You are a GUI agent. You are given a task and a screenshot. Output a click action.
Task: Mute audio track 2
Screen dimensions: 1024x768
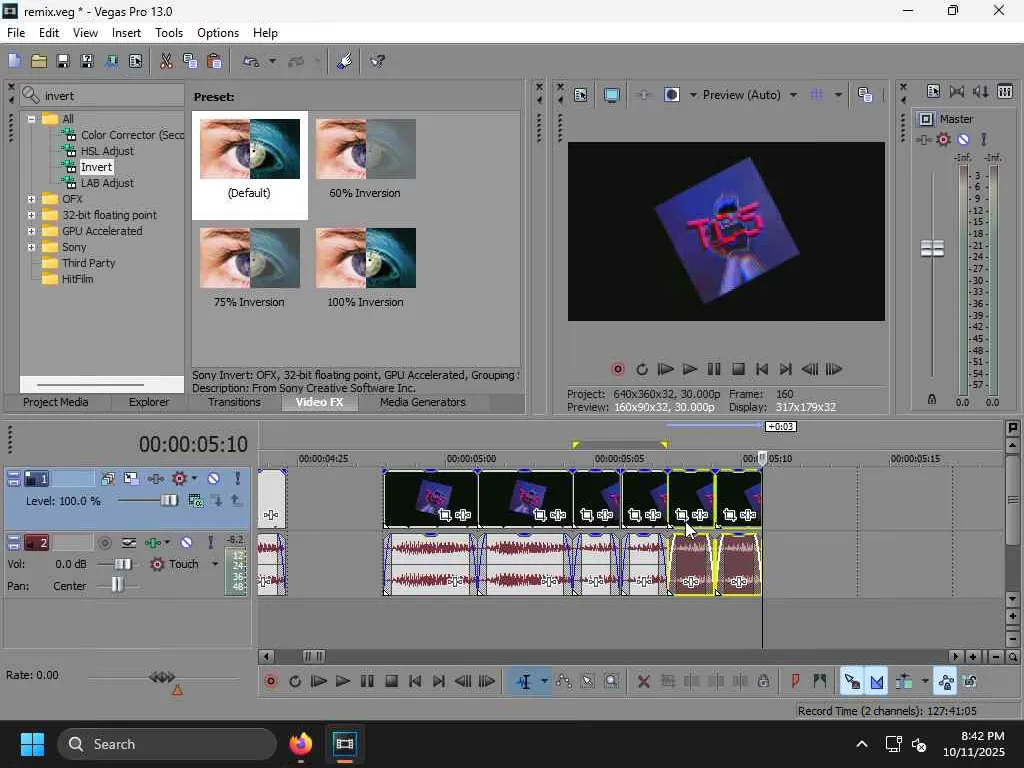[186, 543]
